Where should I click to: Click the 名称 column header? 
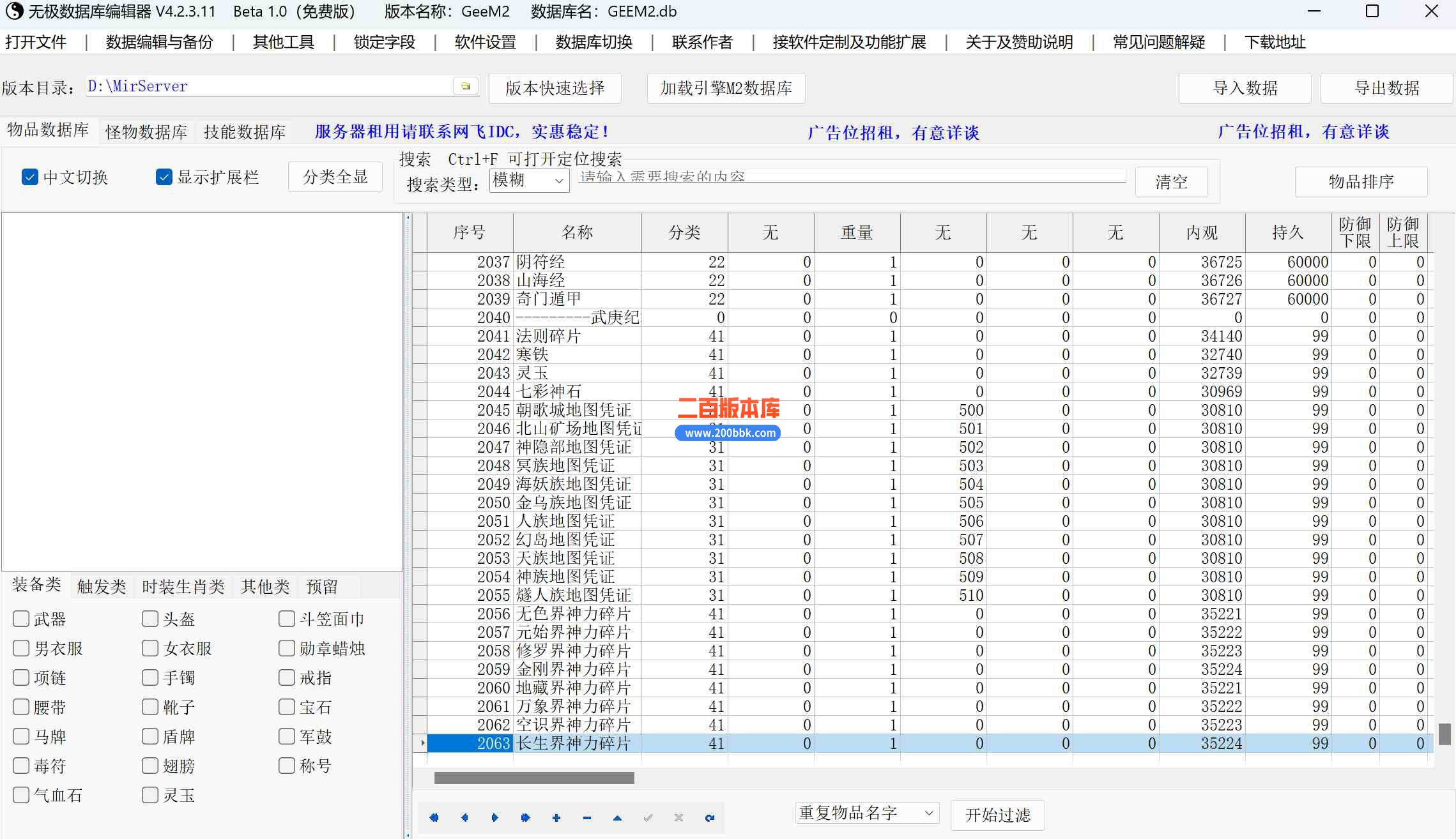coord(578,232)
